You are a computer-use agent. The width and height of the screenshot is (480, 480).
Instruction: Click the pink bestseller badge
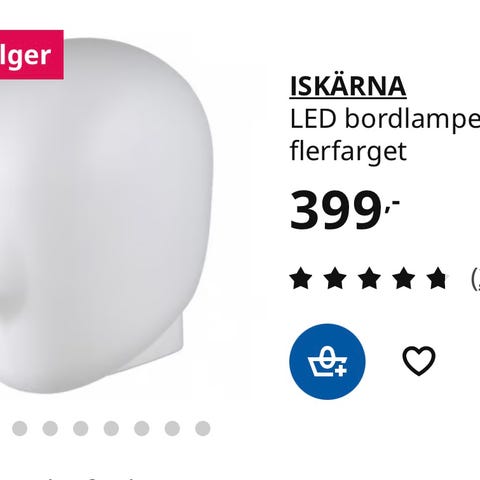point(32,55)
